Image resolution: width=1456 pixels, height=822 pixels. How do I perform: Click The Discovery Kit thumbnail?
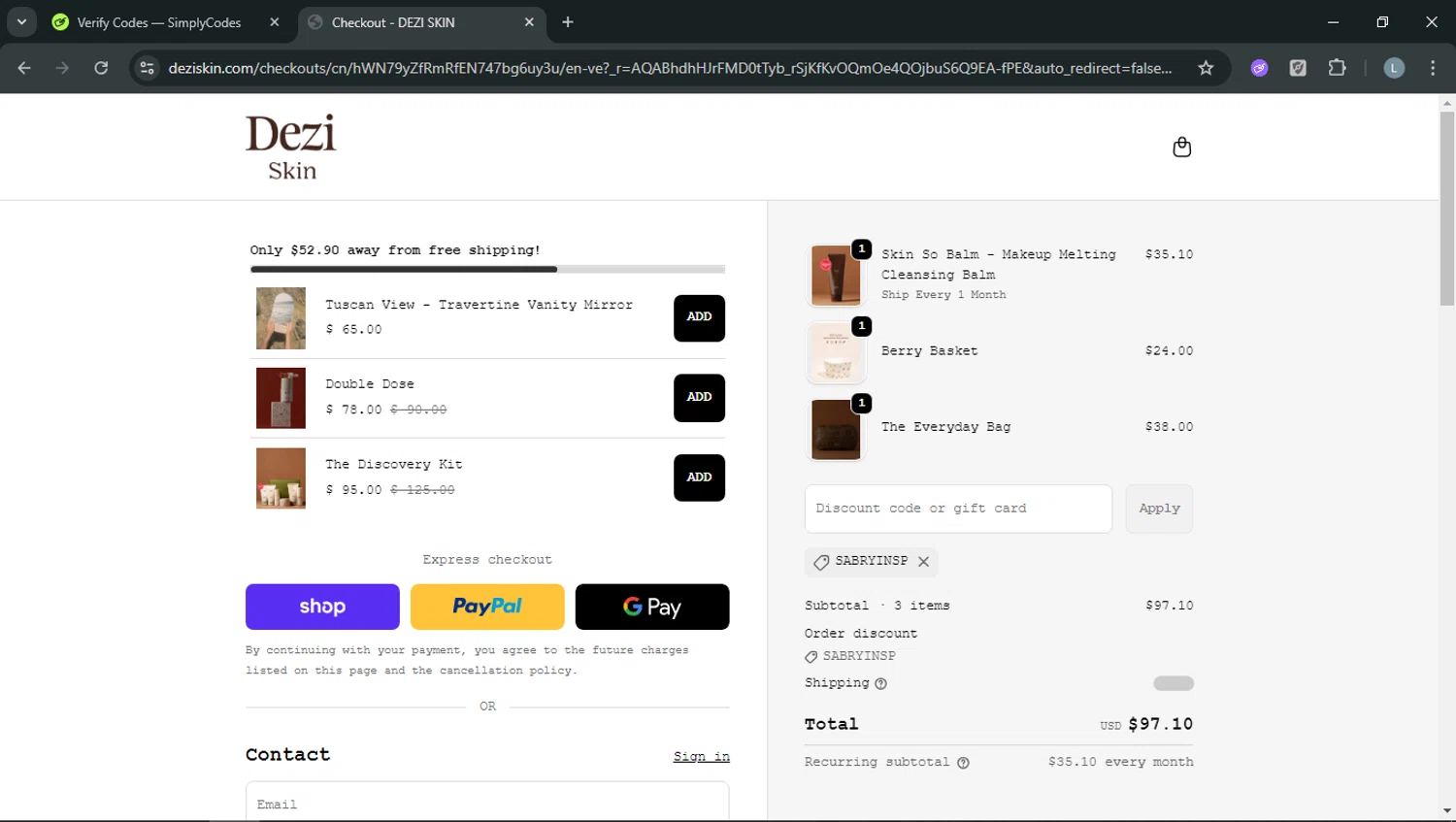(281, 478)
